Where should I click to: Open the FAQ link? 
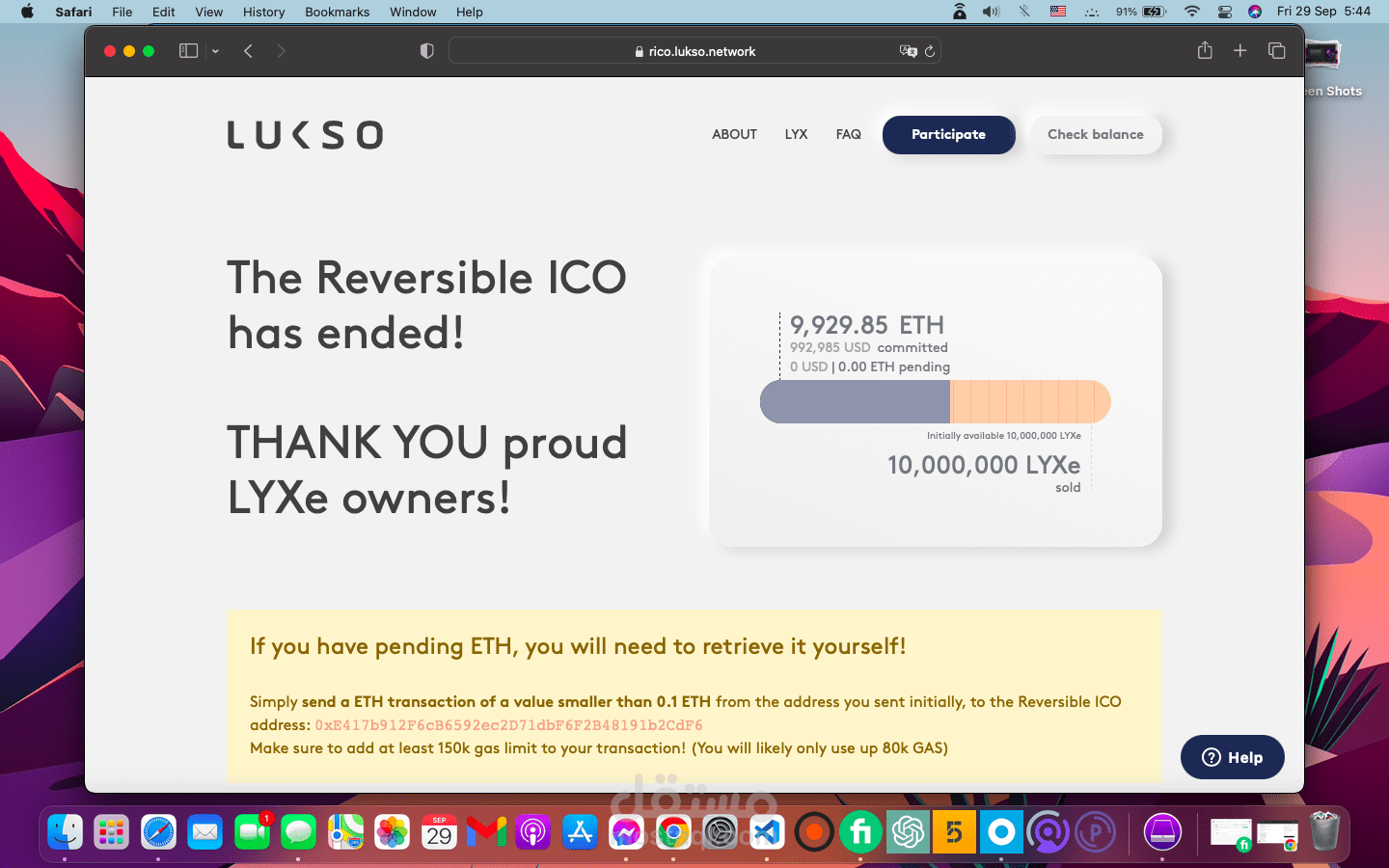848,134
